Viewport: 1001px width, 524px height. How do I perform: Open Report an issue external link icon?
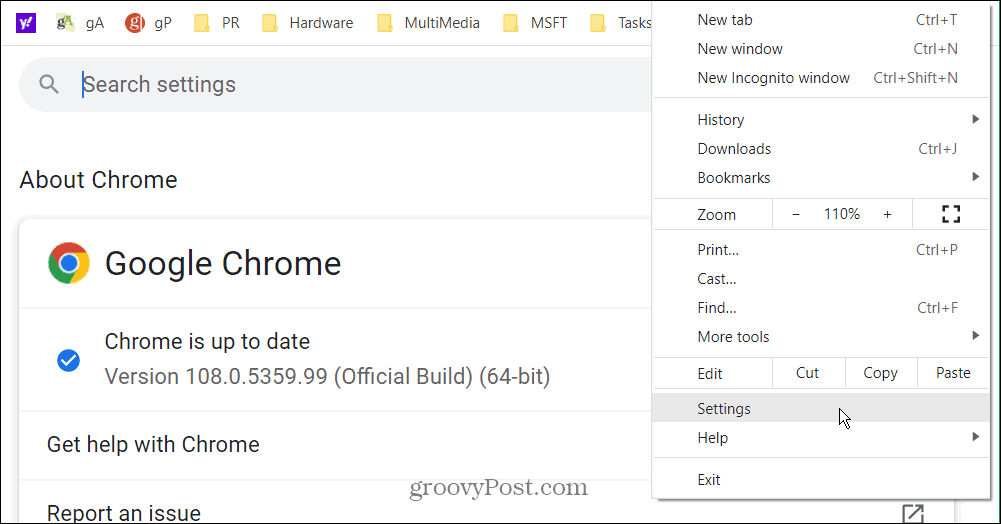913,513
